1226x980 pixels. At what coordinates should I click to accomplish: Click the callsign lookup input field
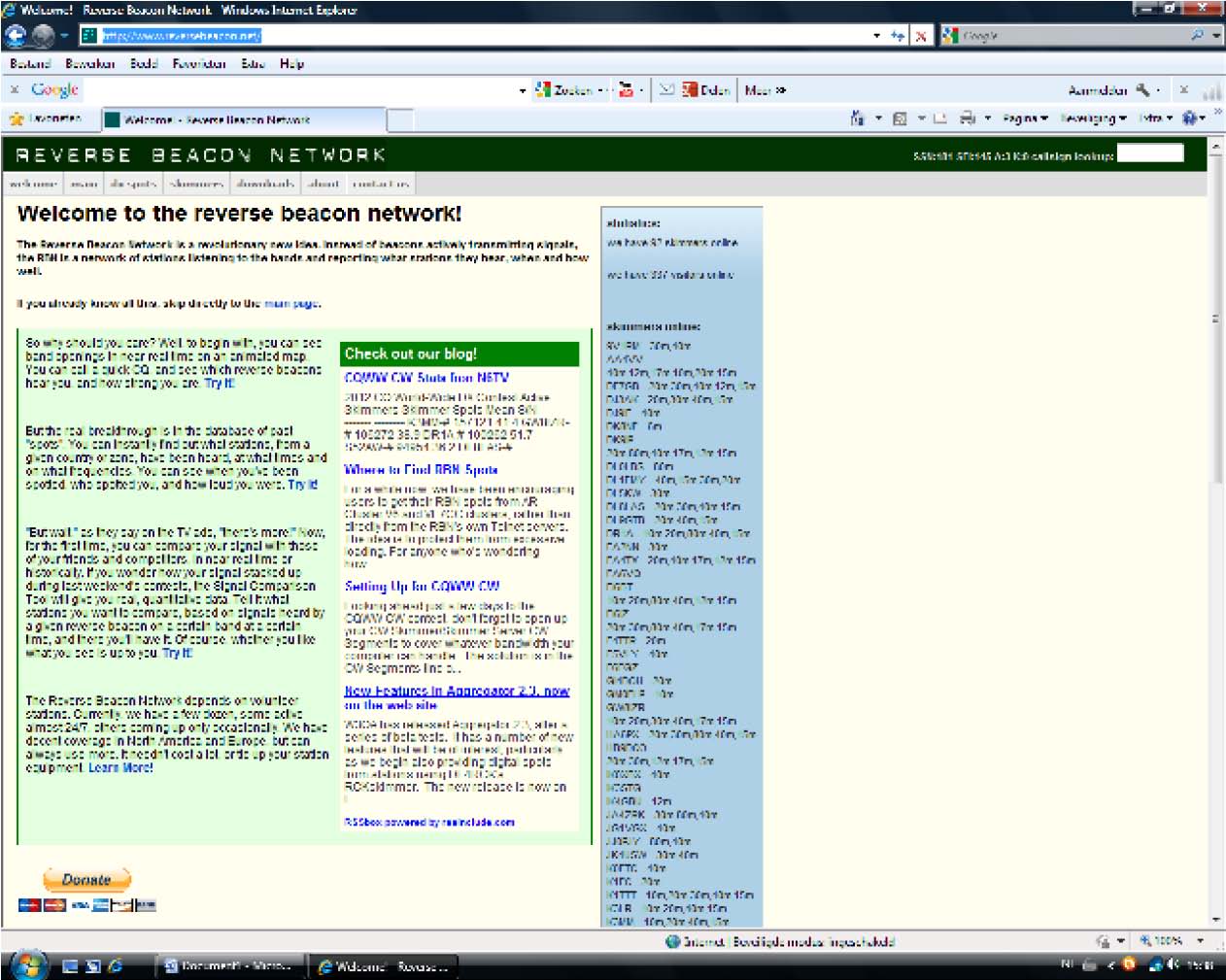point(1149,153)
